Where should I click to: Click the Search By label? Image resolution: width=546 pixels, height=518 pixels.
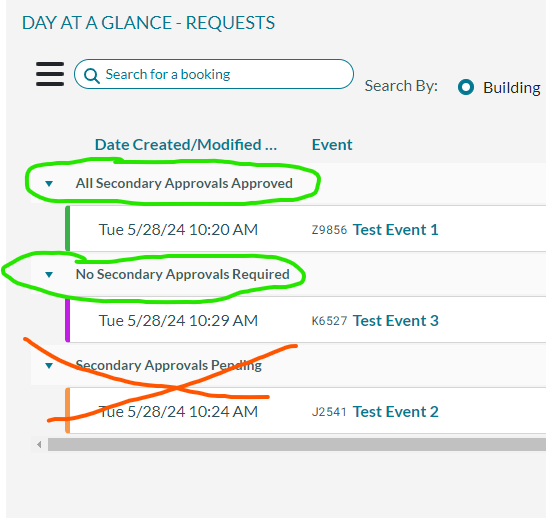pos(401,86)
